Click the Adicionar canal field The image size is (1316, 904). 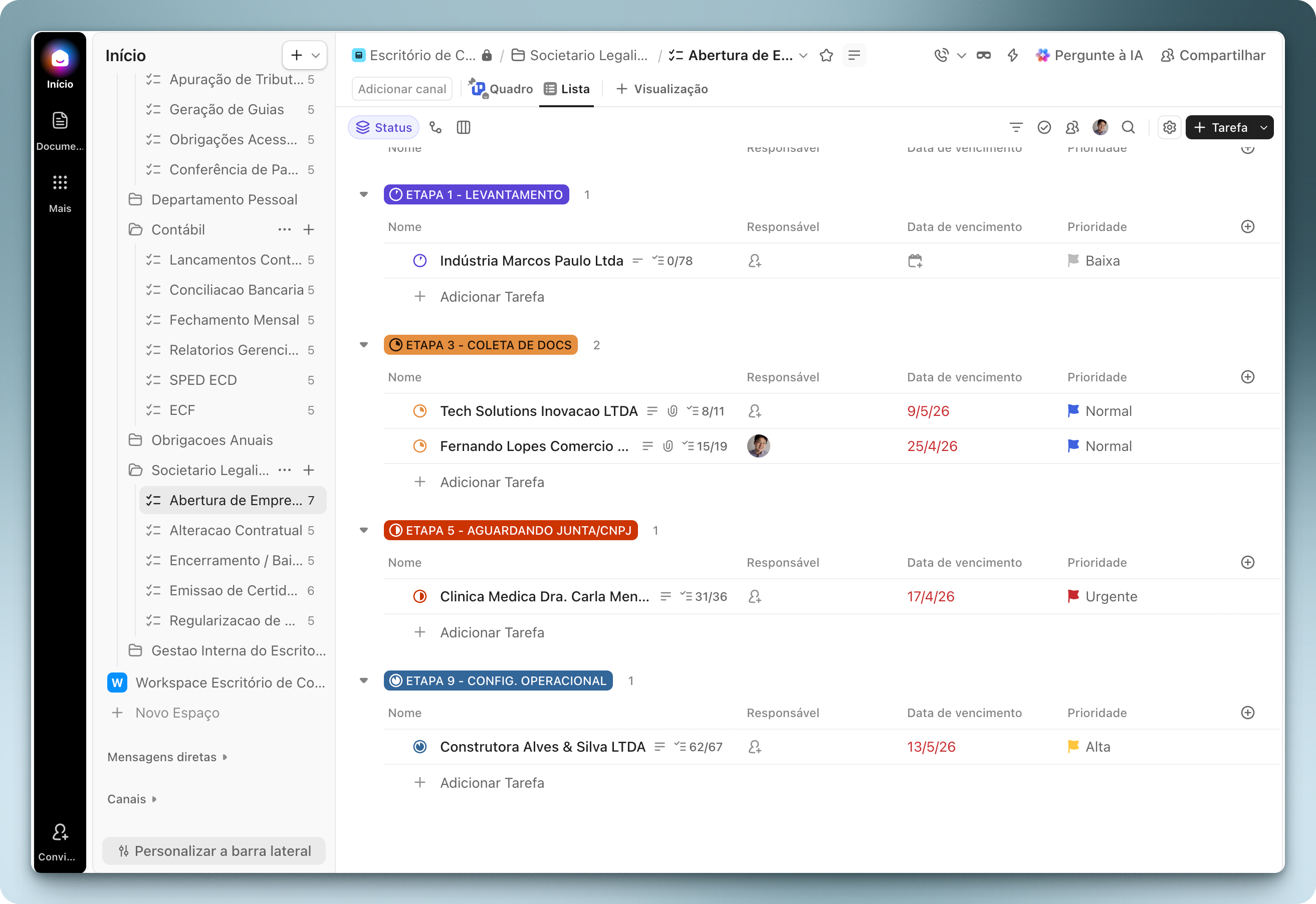pyautogui.click(x=401, y=89)
